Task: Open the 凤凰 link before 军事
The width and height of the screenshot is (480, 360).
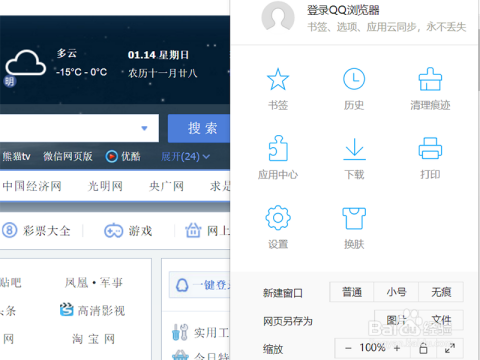Action: 77,283
